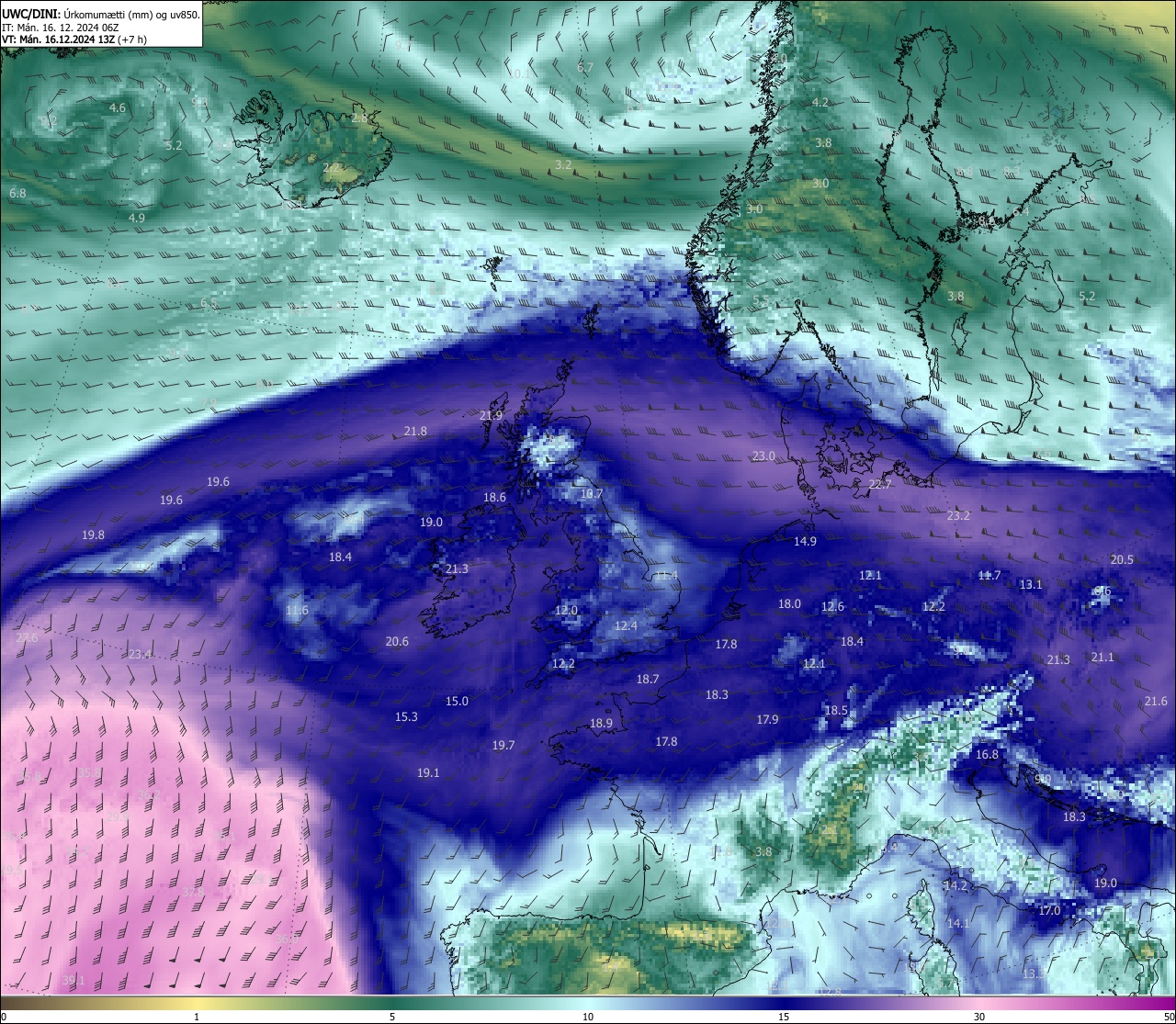The width and height of the screenshot is (1176, 1024).
Task: Click the 4.9 value label
Action: [137, 218]
